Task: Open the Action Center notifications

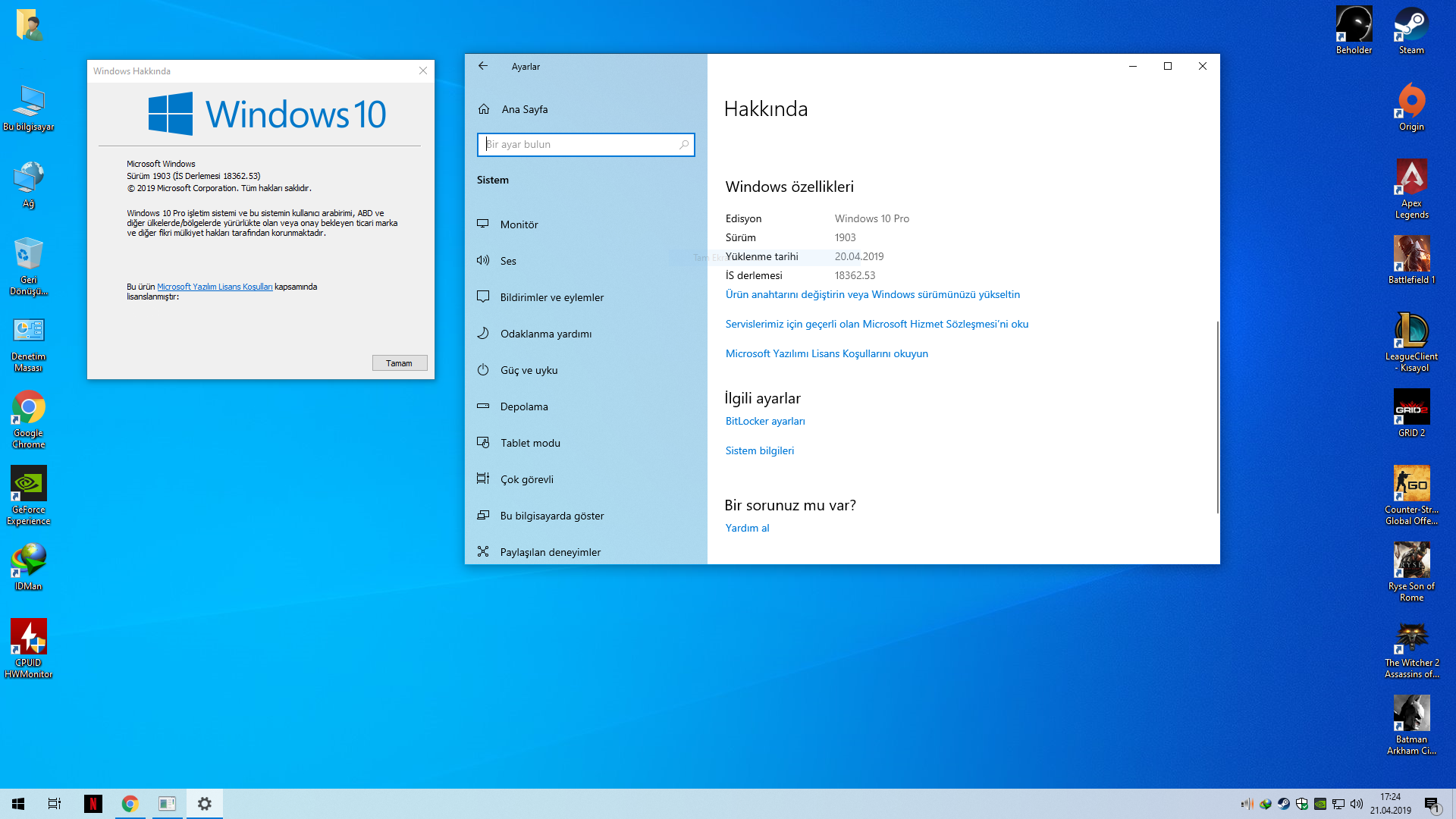Action: [1432, 804]
